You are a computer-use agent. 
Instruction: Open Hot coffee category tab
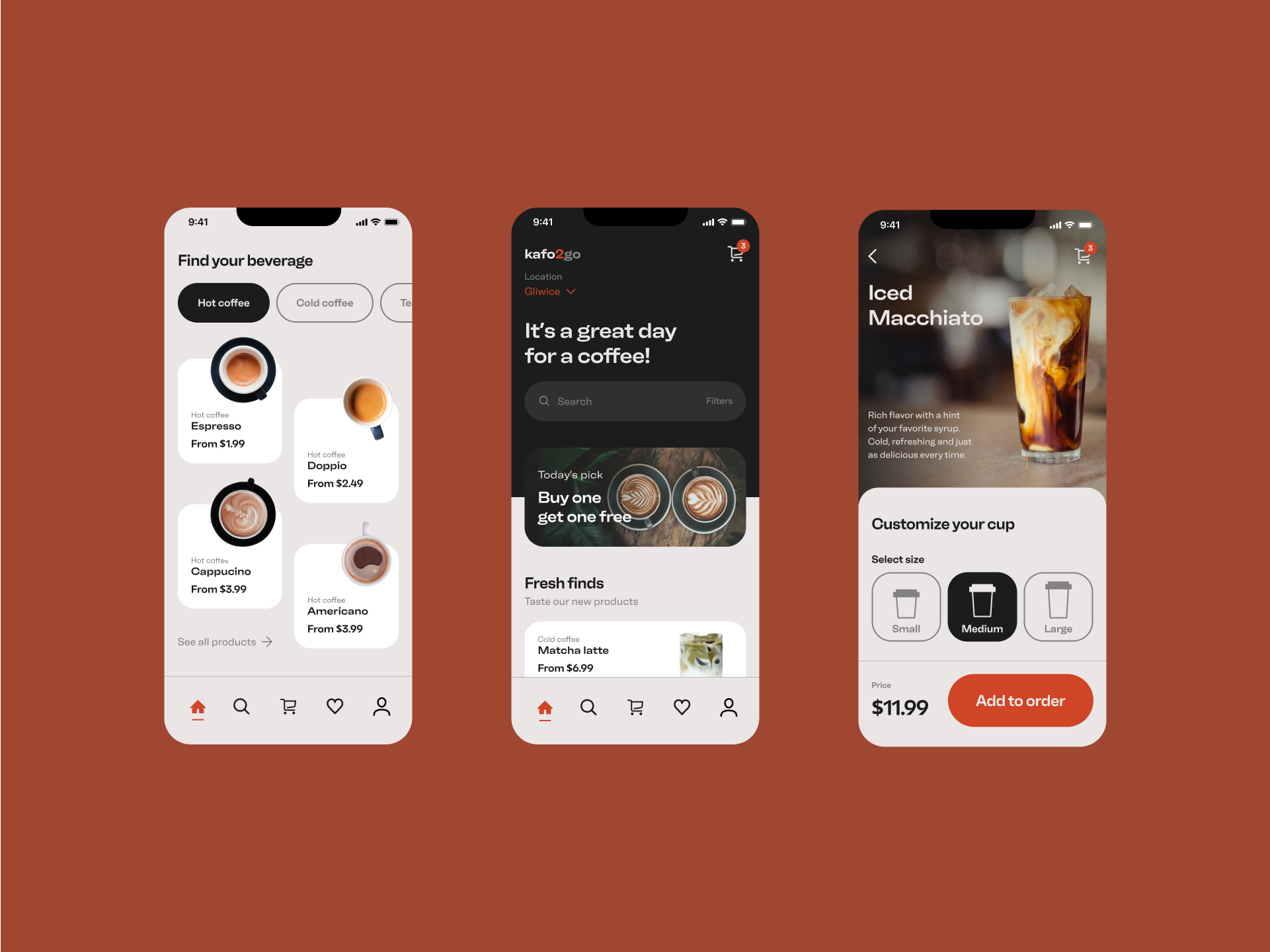(x=223, y=303)
